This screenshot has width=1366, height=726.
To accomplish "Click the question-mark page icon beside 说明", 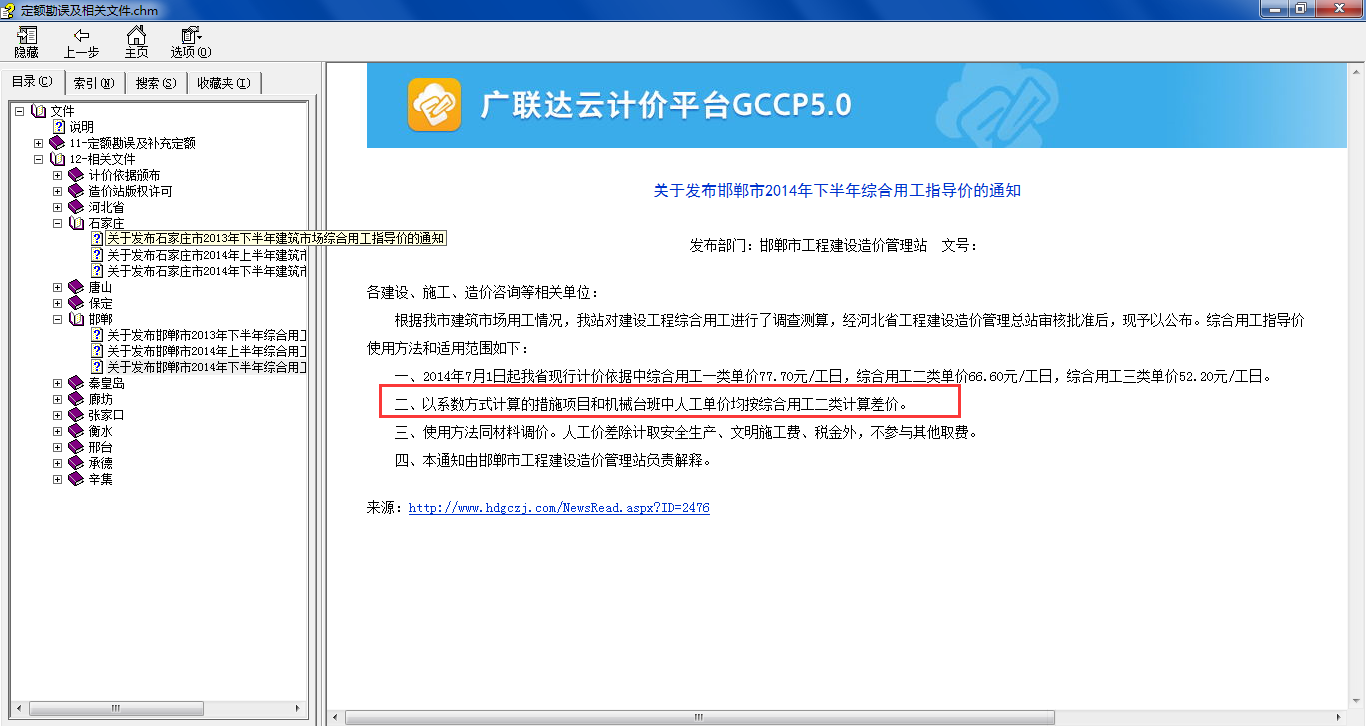I will click(x=59, y=127).
